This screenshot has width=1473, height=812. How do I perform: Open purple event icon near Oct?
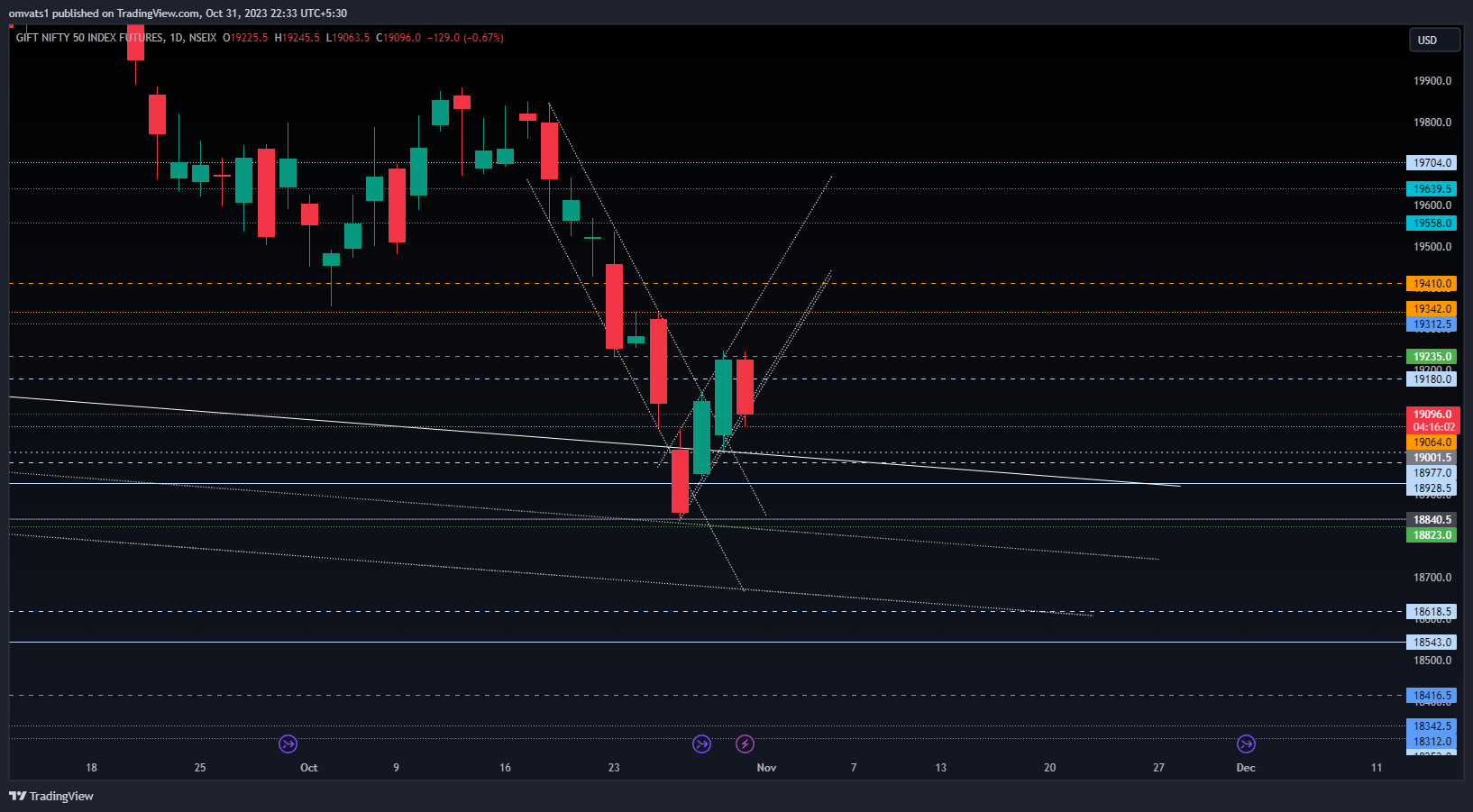(x=288, y=744)
